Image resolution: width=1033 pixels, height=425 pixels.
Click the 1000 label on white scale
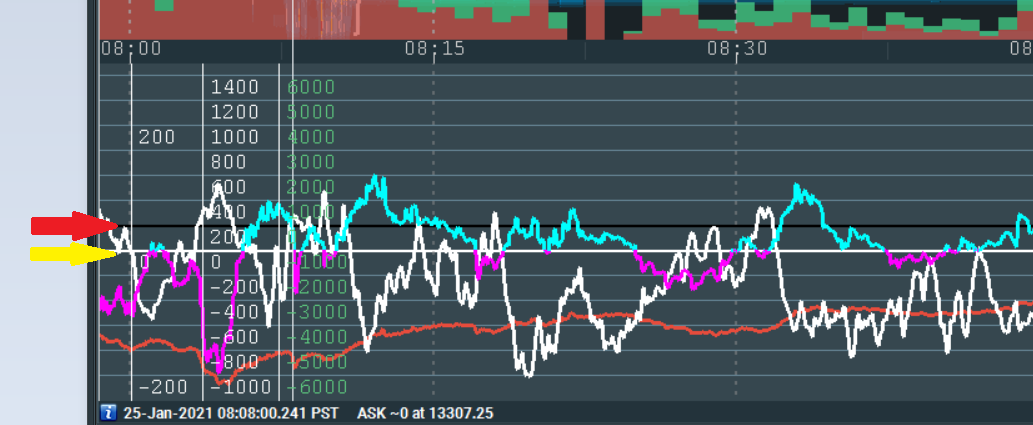[x=234, y=137]
